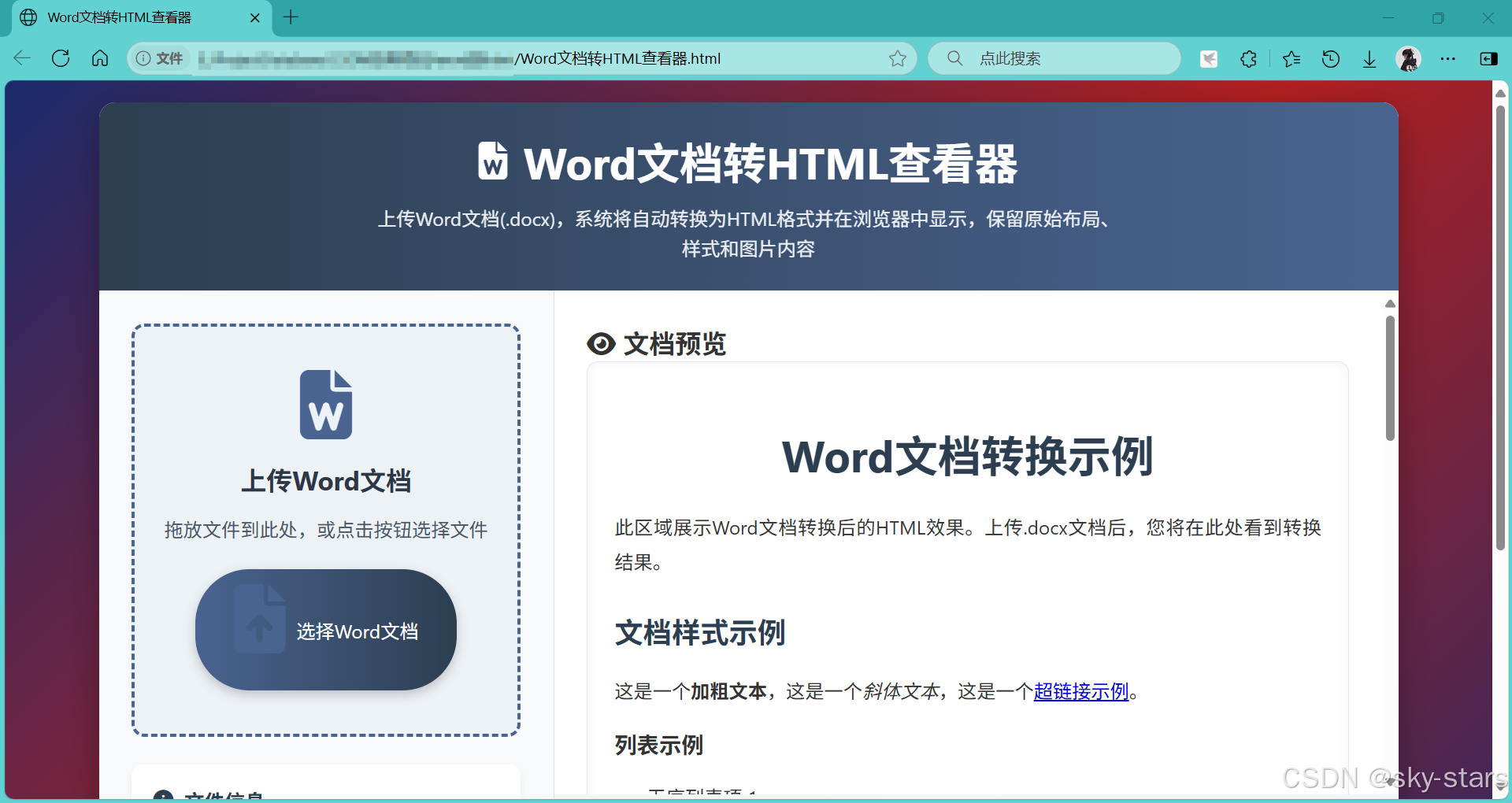The image size is (1512, 803).
Task: Bookmark this page with the star icon
Action: click(898, 58)
